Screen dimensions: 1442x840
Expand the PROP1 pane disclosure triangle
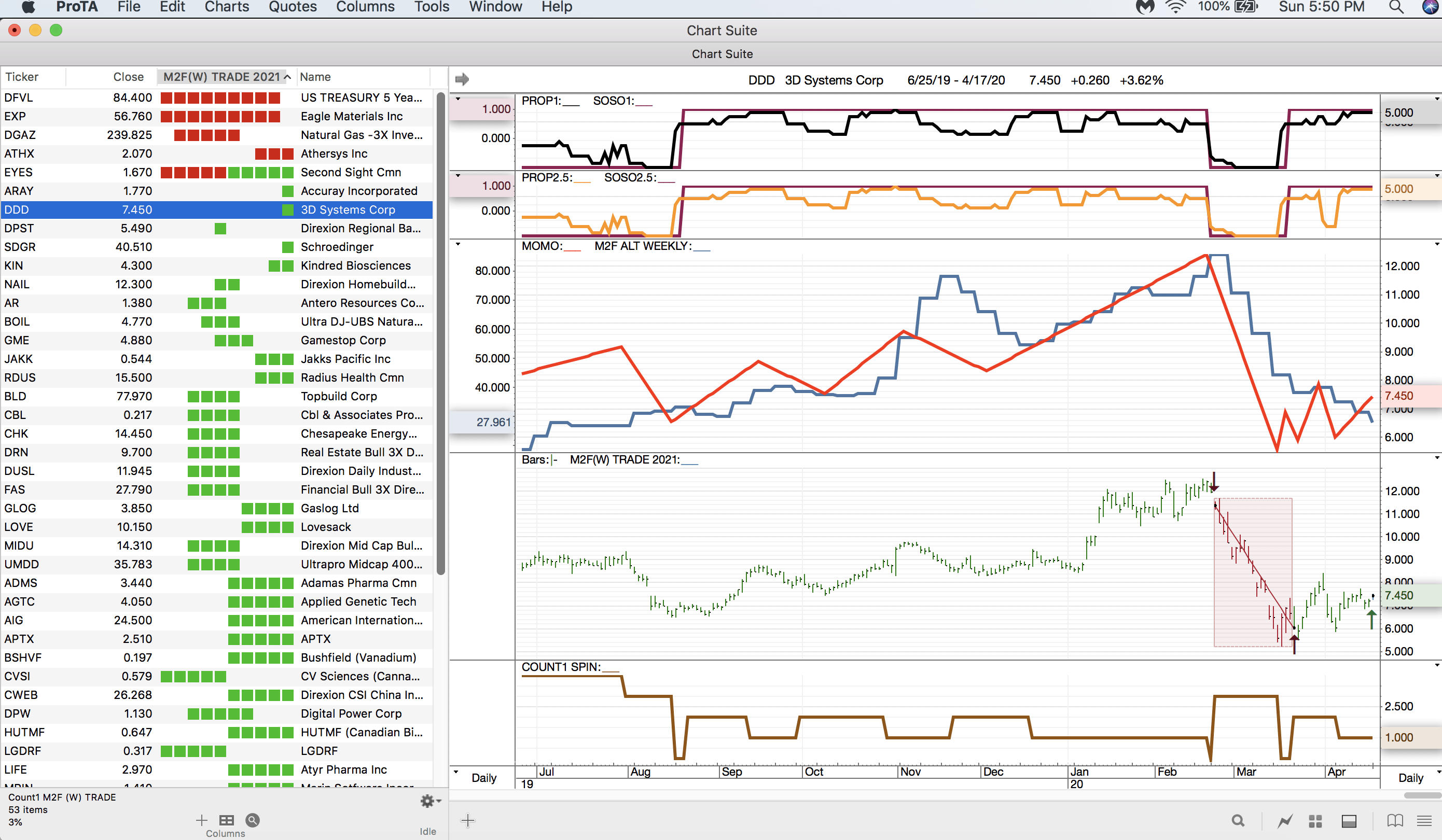(x=458, y=99)
